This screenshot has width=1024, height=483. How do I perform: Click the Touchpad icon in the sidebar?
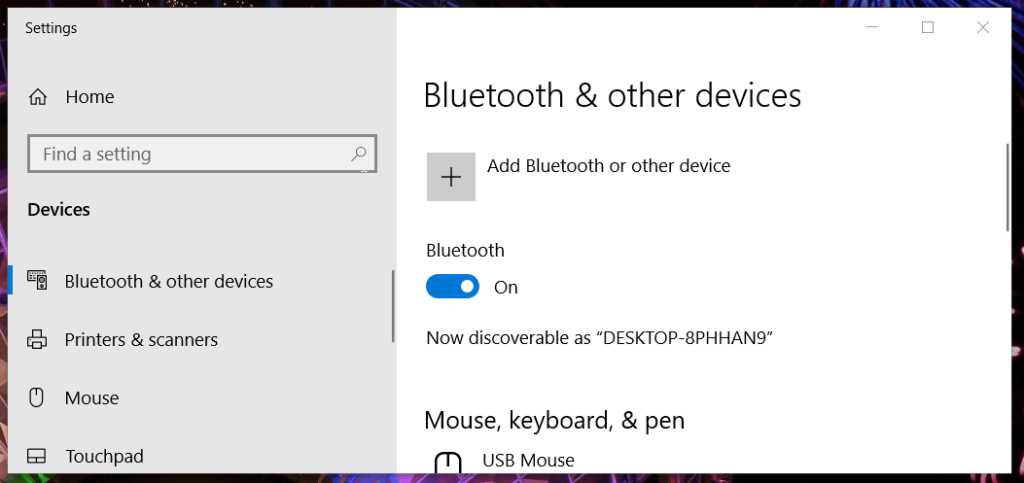click(x=37, y=456)
